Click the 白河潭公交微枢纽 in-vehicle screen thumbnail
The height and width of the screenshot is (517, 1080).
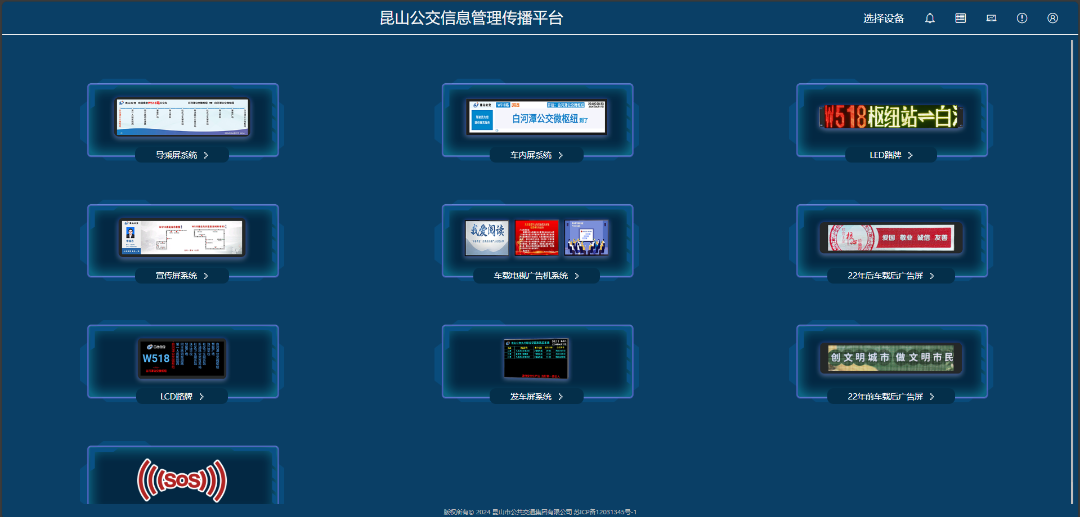click(x=537, y=117)
